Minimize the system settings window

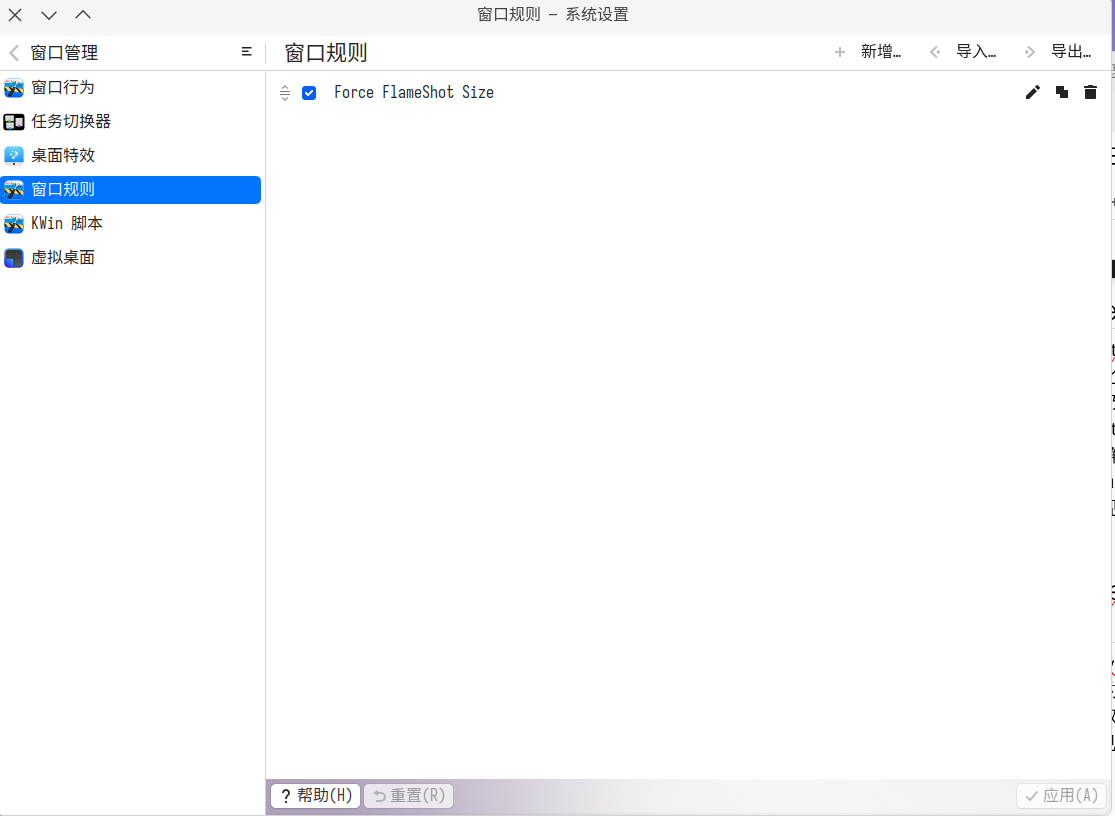(x=49, y=15)
